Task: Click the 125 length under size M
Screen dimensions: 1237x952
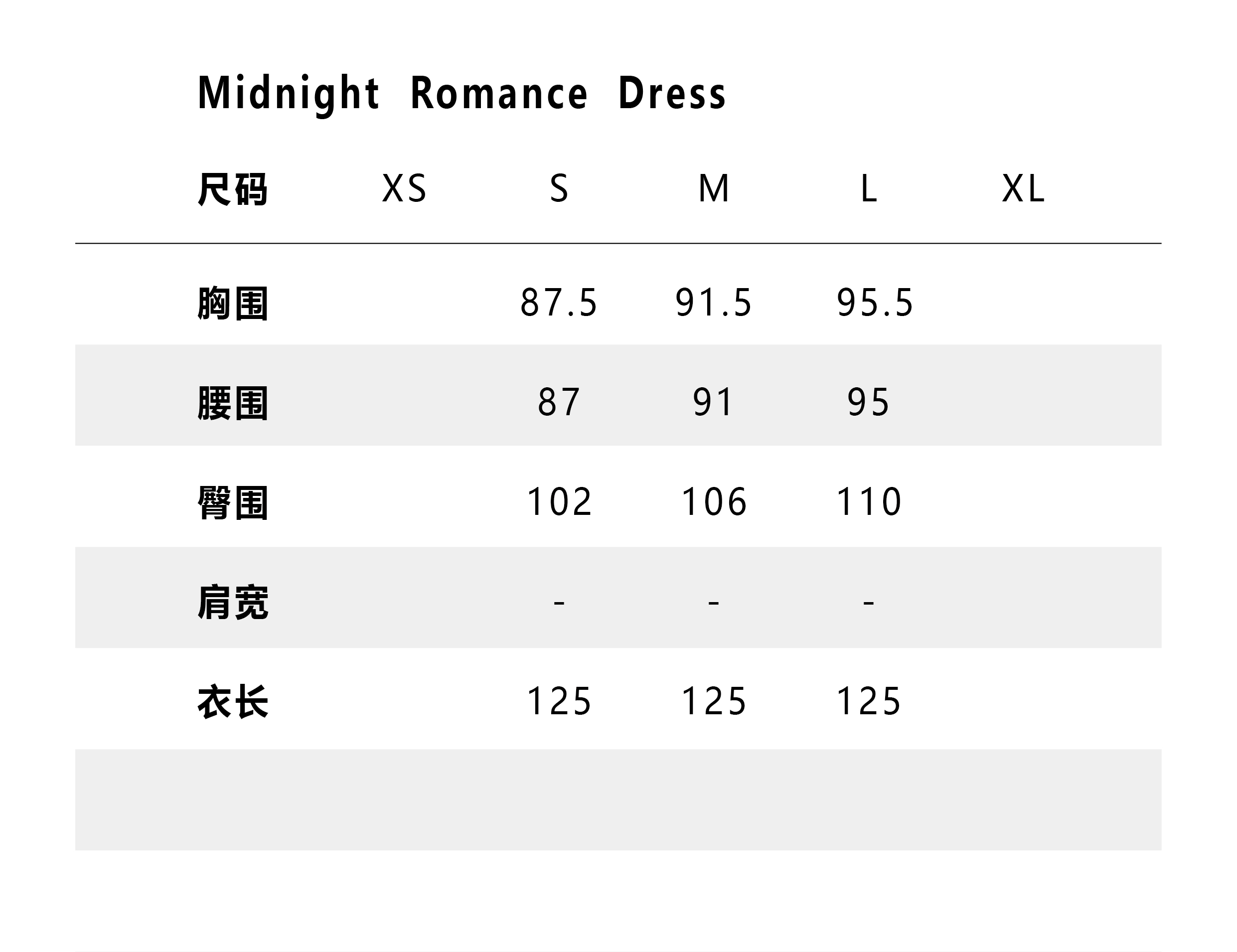Action: 714,702
